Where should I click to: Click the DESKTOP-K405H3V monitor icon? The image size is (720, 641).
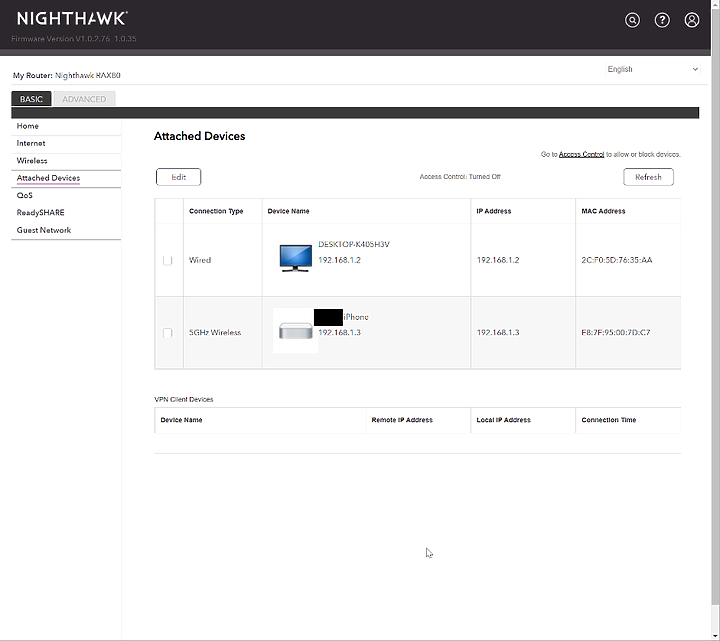point(295,258)
